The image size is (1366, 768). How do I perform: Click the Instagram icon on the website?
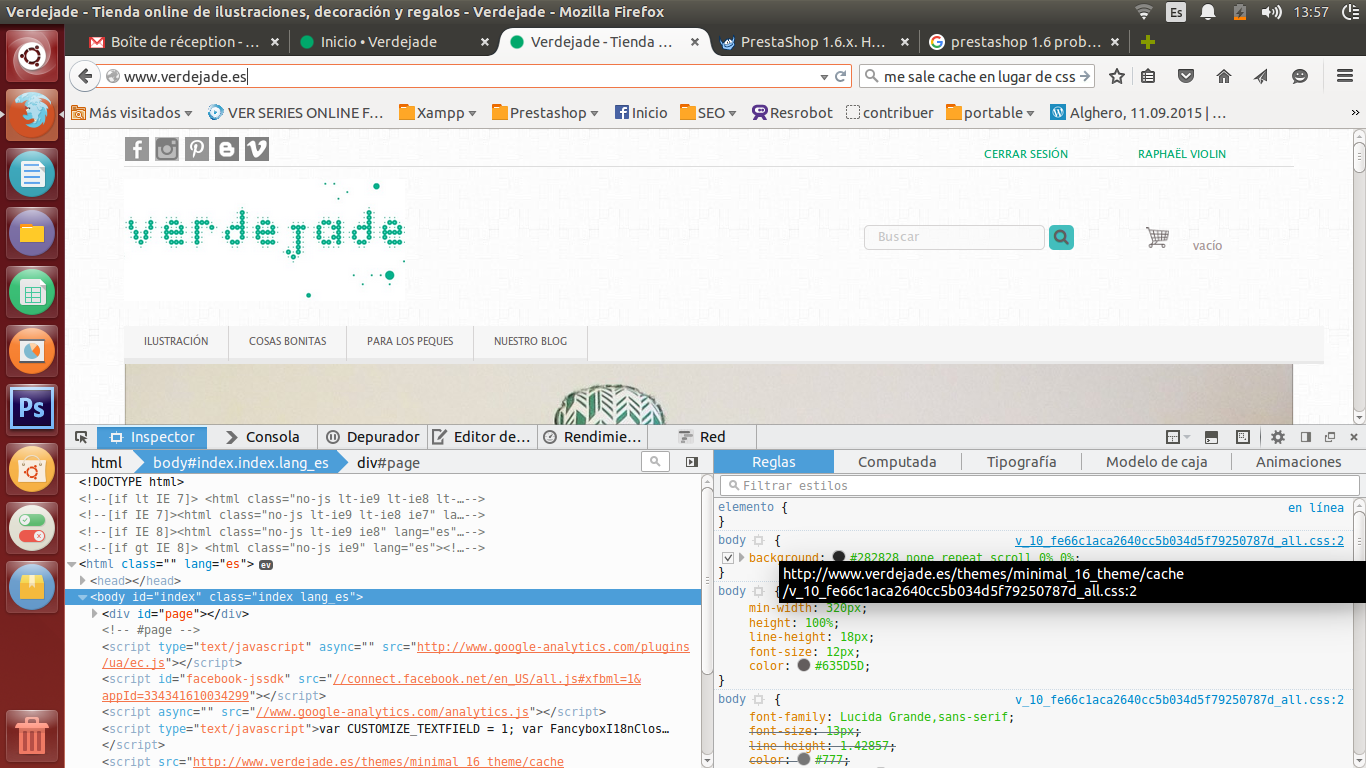[x=167, y=149]
